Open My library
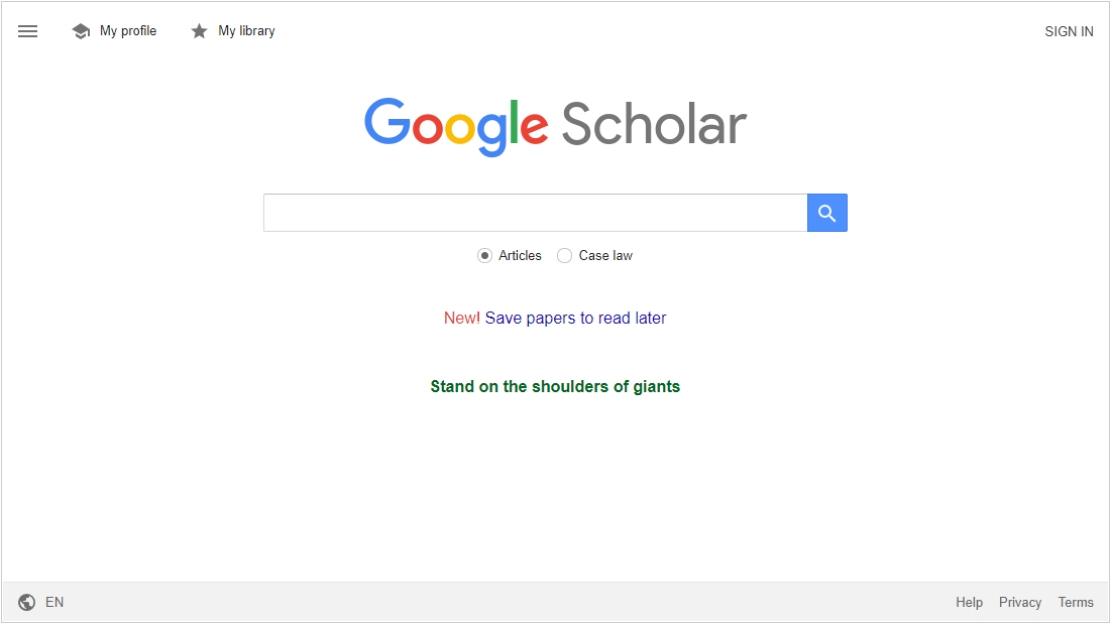1110x623 pixels. click(246, 31)
